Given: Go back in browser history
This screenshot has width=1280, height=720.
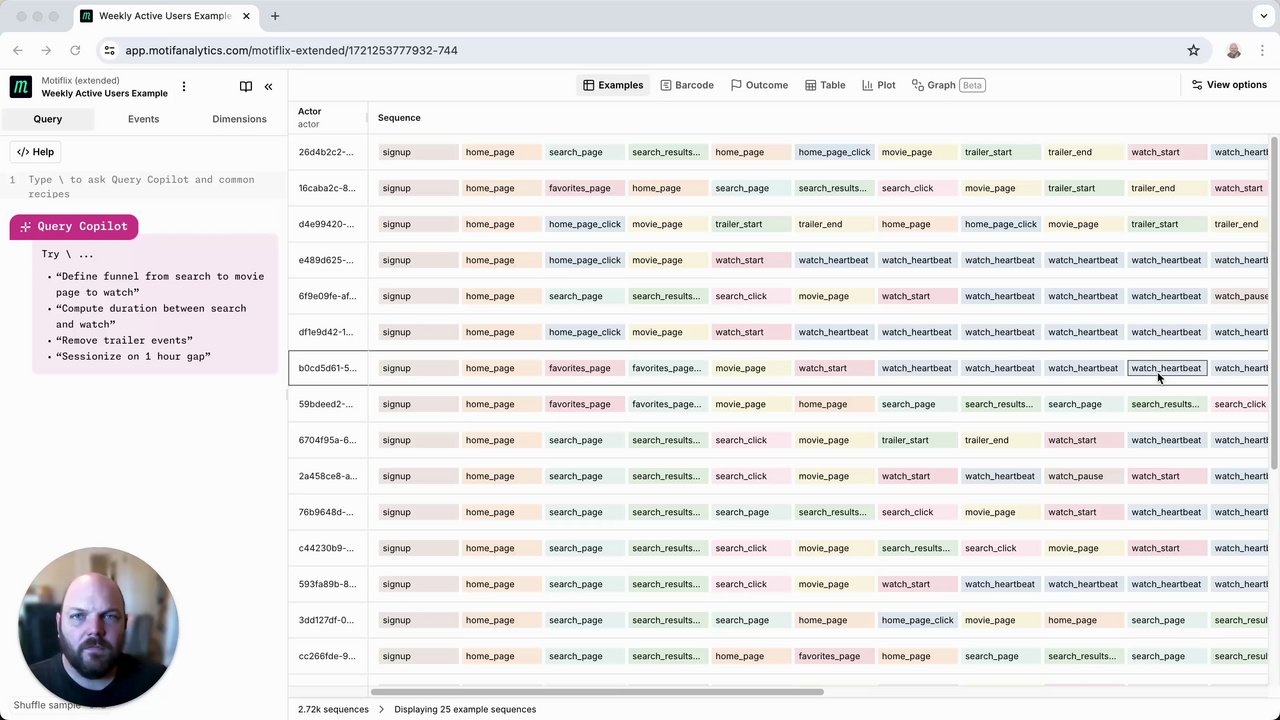Looking at the screenshot, I should (18, 50).
